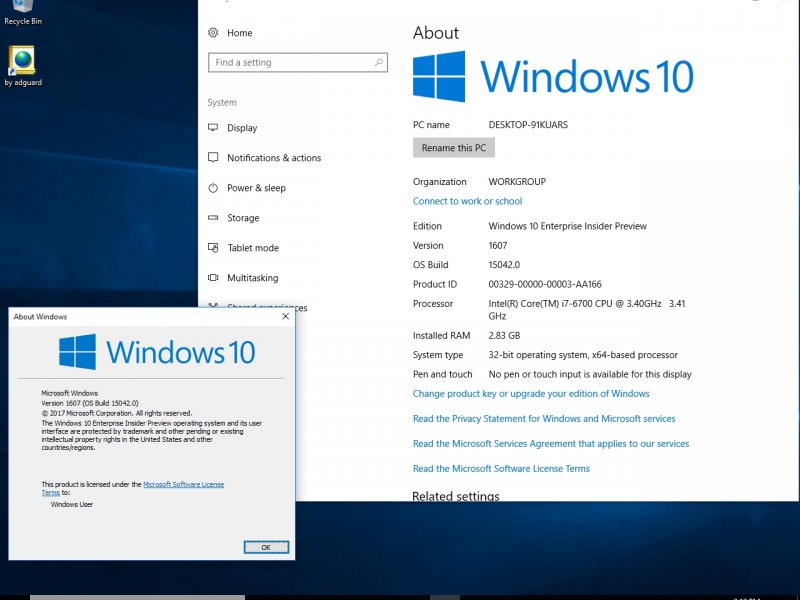Go to Home in Settings
This screenshot has height=600, width=800.
239,33
